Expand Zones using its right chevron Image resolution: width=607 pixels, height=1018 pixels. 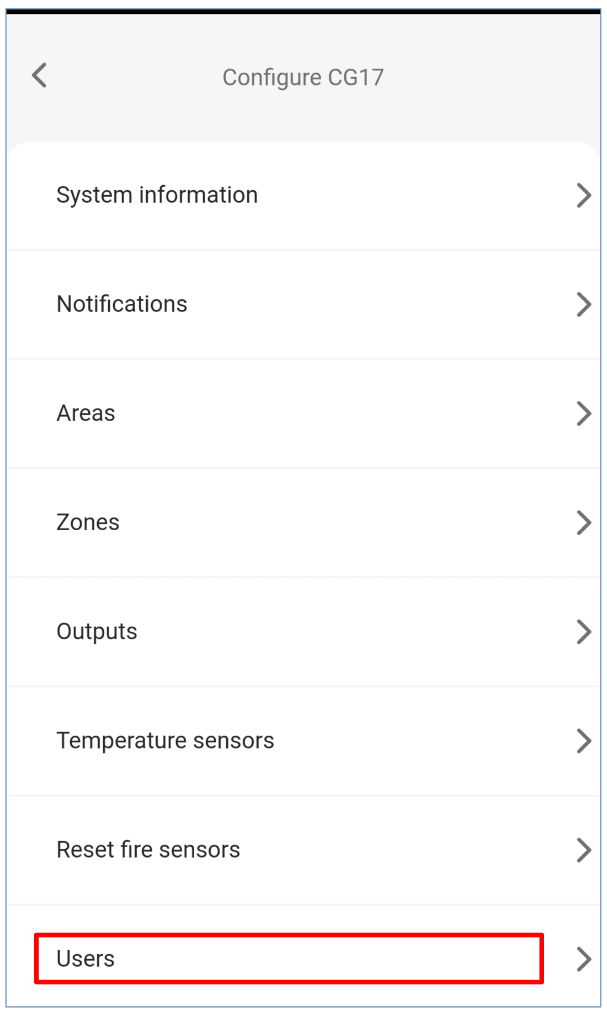pyautogui.click(x=584, y=523)
